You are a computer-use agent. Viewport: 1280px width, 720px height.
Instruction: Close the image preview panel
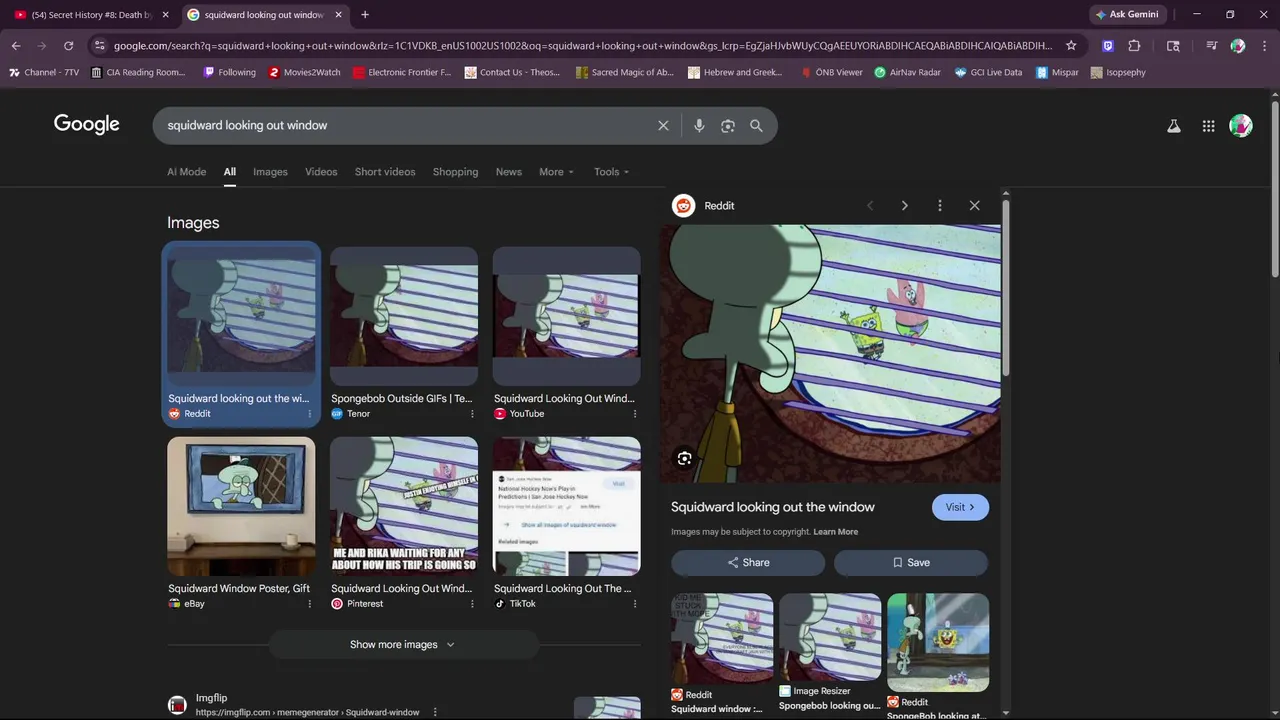(974, 206)
